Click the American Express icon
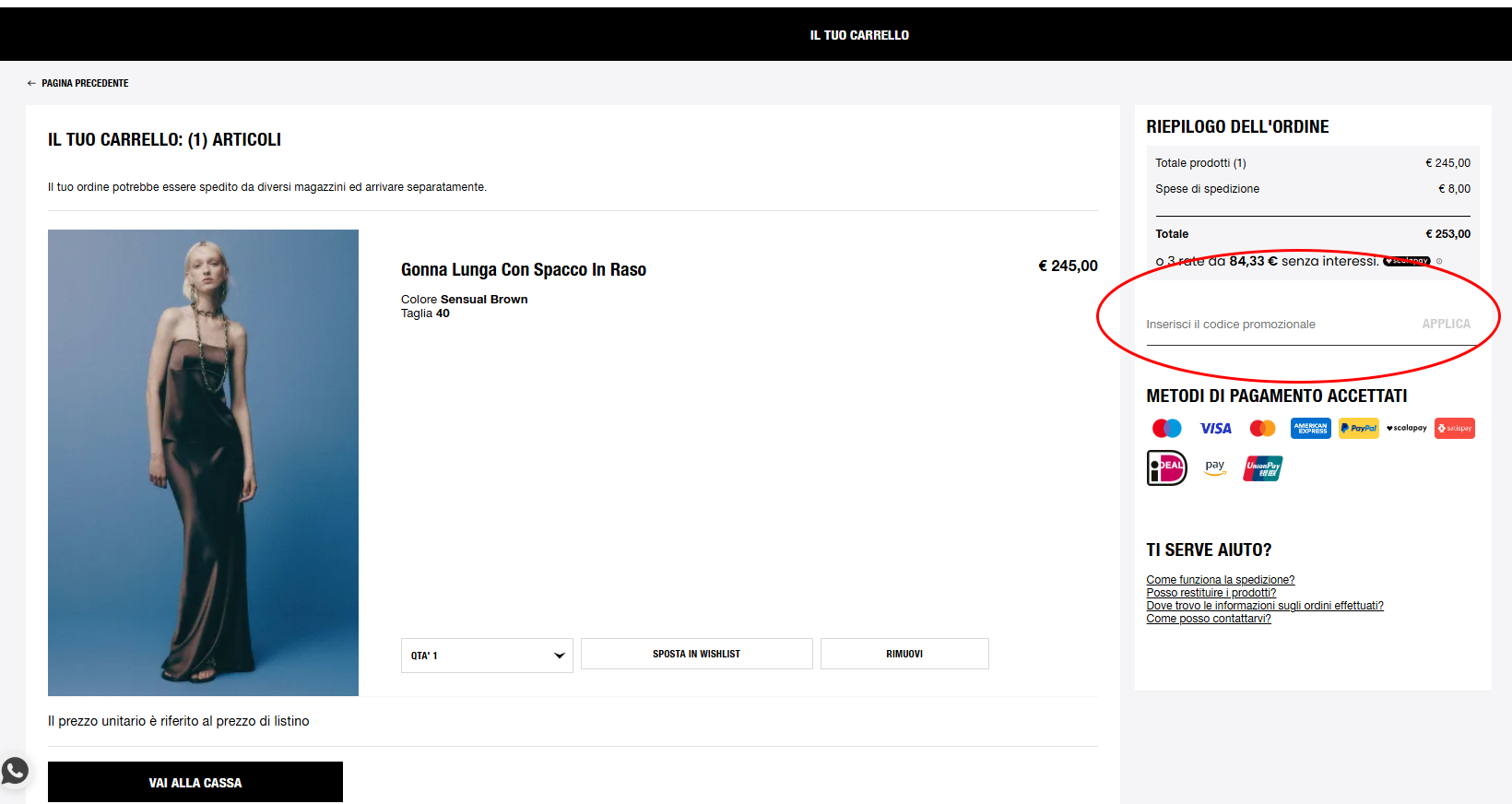This screenshot has width=1512, height=804. pos(1310,428)
